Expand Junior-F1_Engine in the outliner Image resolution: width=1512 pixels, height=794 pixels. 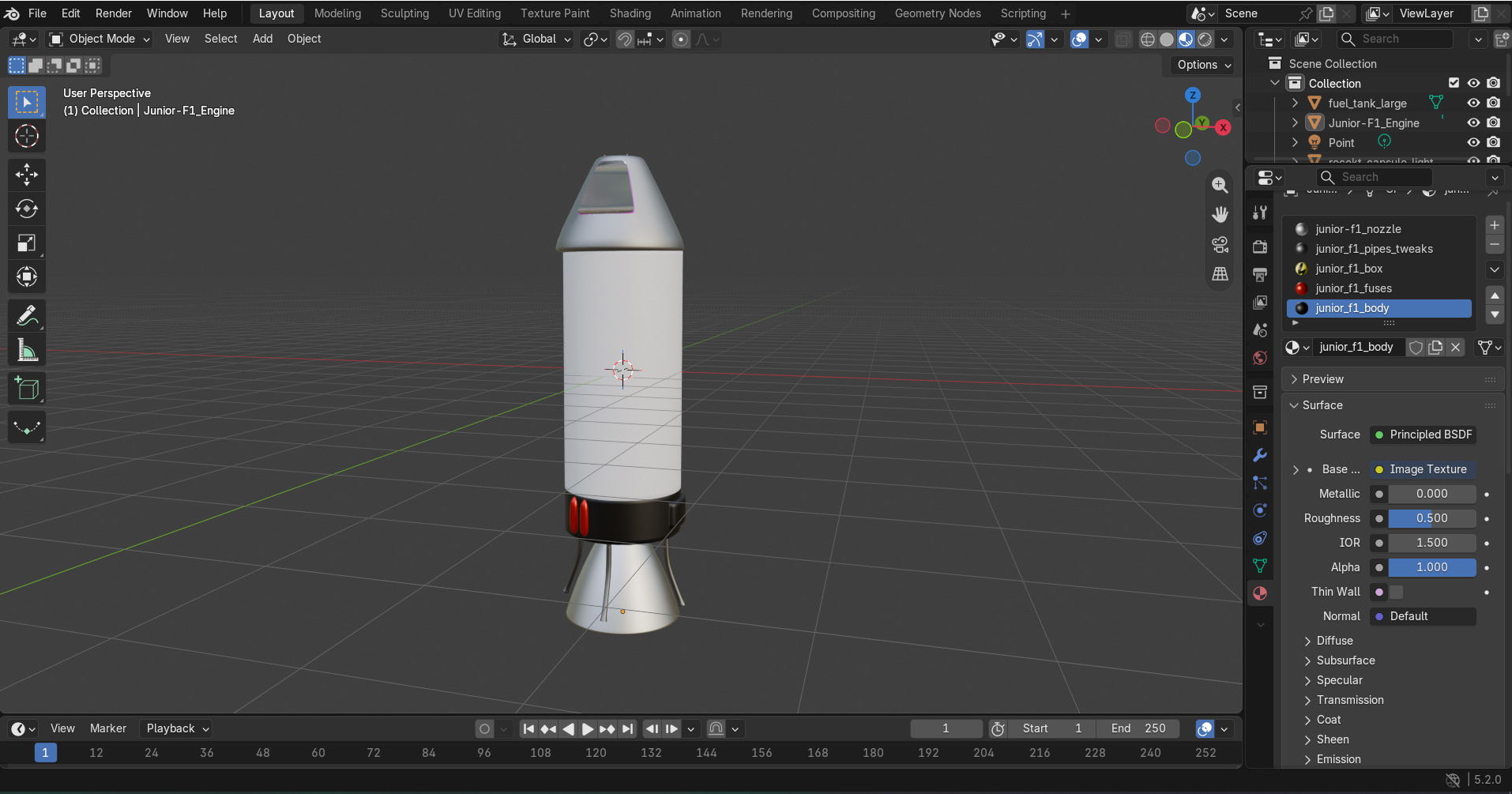1294,122
